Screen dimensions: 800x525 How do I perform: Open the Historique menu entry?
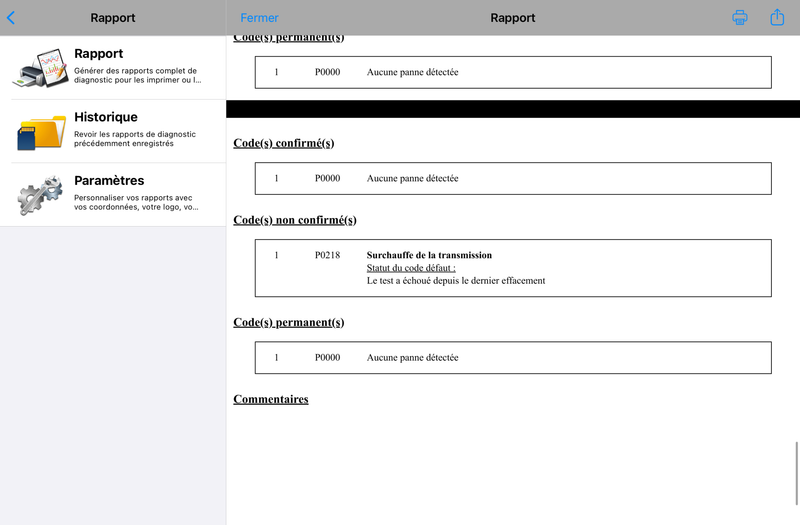tap(113, 131)
